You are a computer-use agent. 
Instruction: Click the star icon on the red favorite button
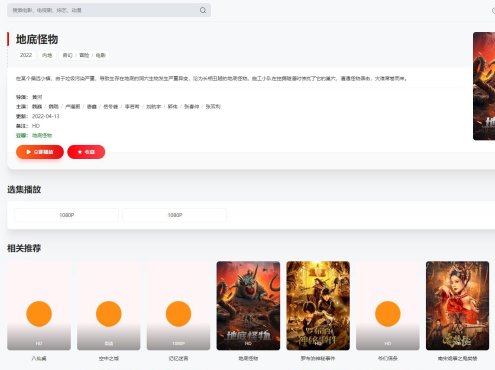80,152
